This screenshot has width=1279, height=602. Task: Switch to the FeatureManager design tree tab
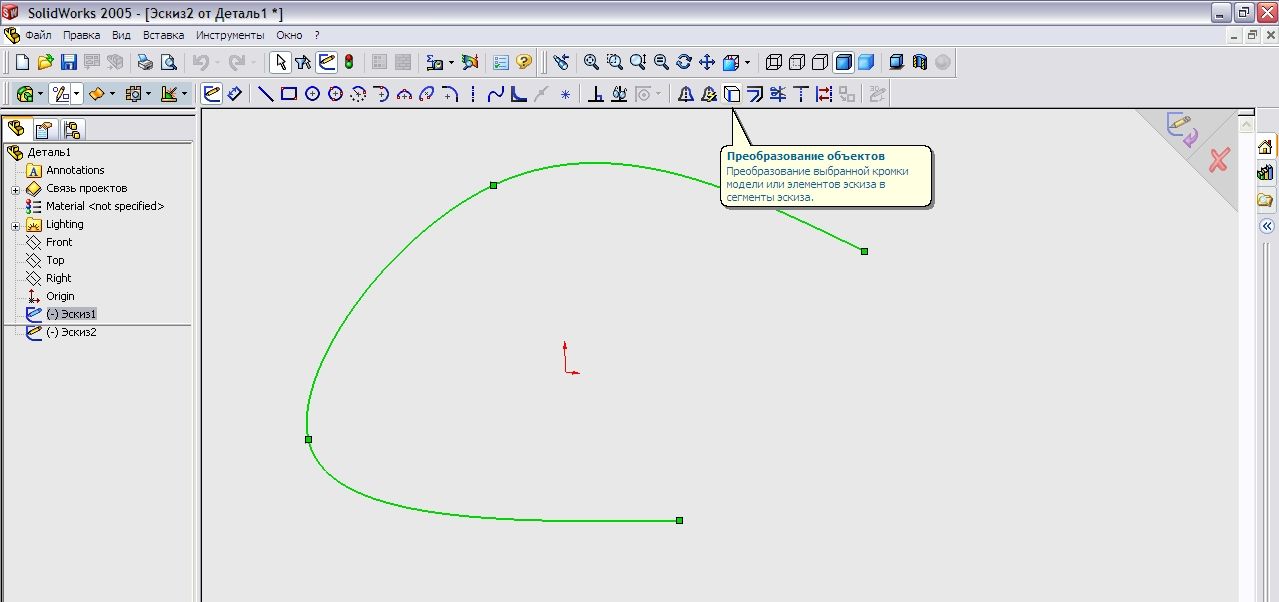(16, 129)
